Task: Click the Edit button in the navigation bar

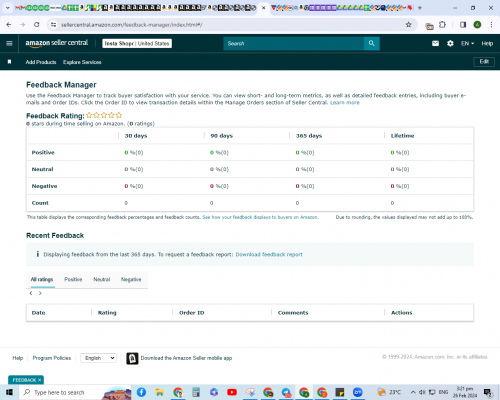Action: click(484, 62)
